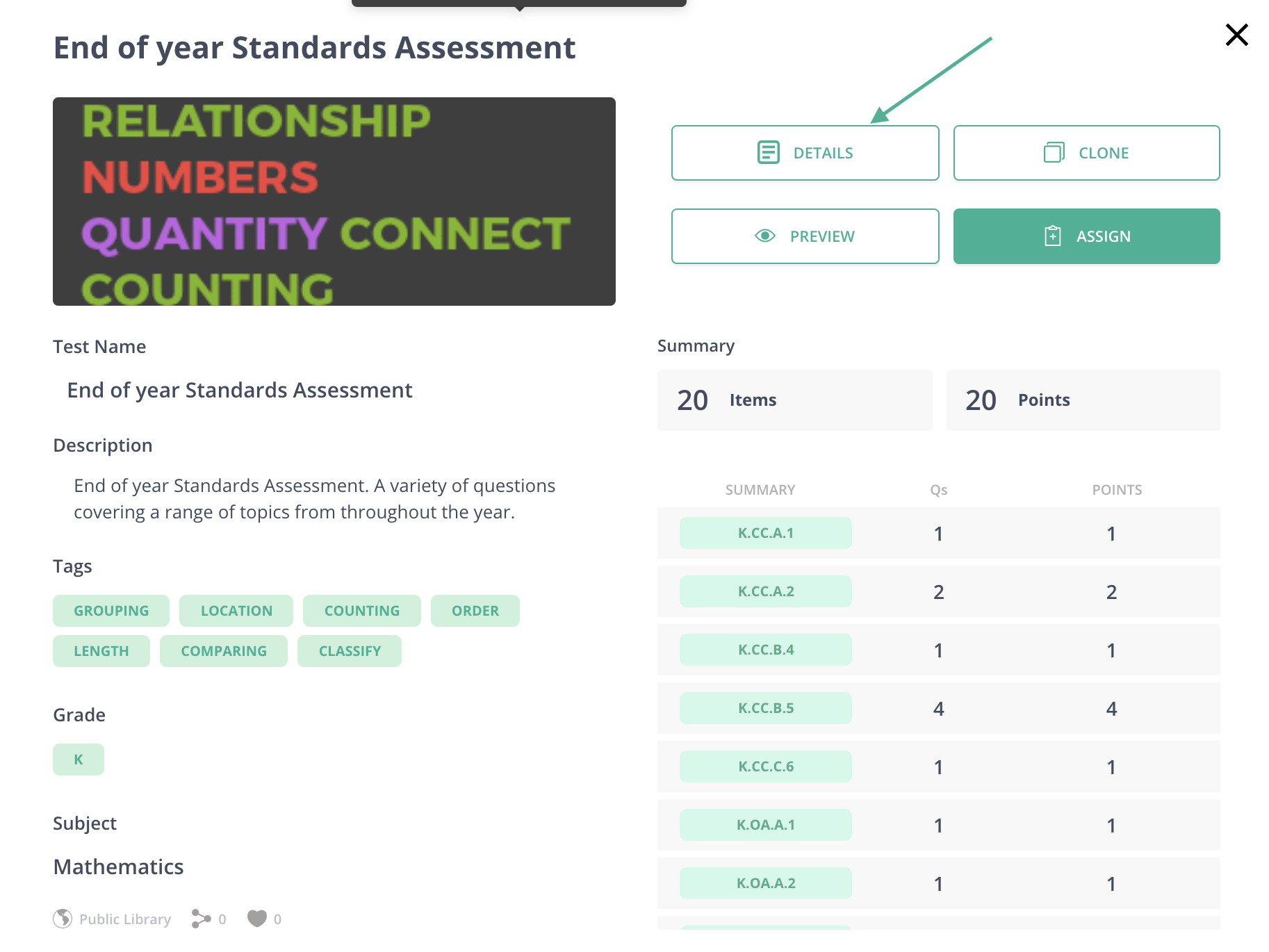Select the COUNTING tag
This screenshot has width=1269, height=952.
(x=361, y=611)
